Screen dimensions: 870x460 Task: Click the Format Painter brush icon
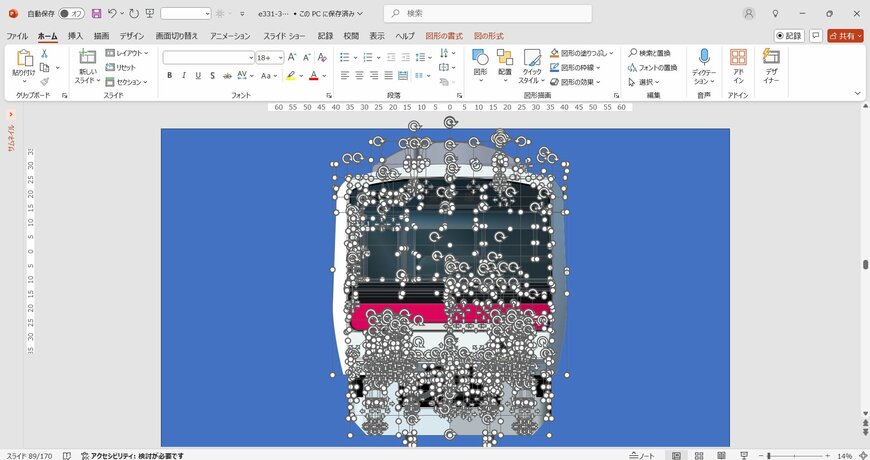point(44,82)
